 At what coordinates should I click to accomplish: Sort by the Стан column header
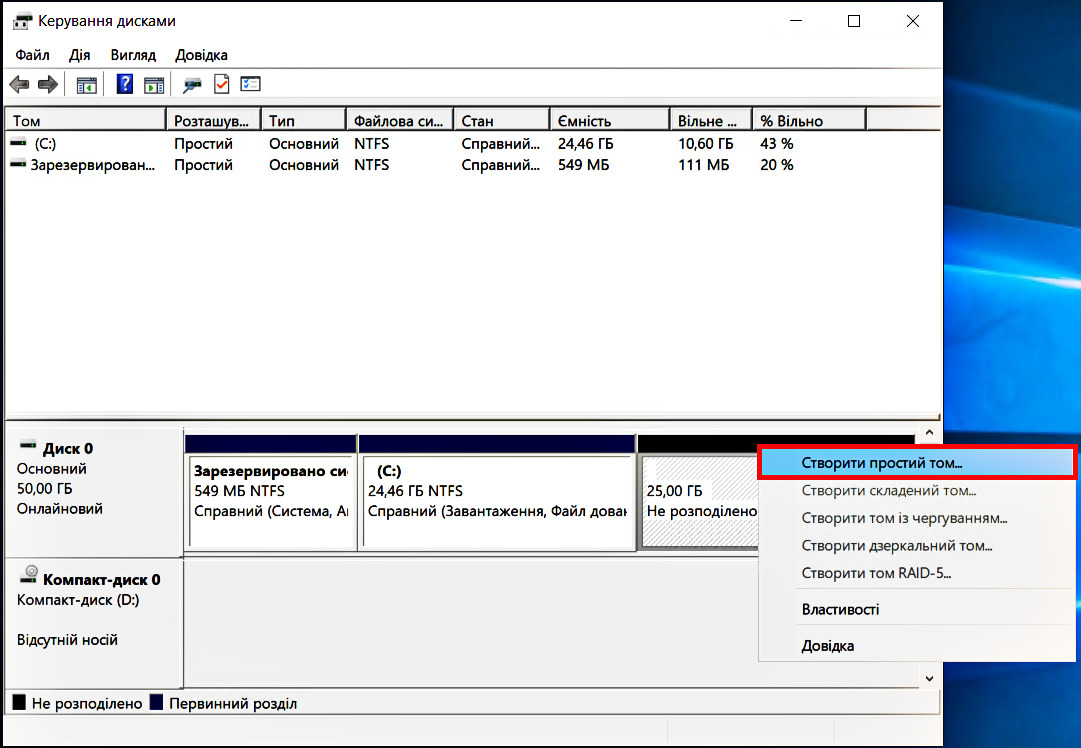[502, 121]
